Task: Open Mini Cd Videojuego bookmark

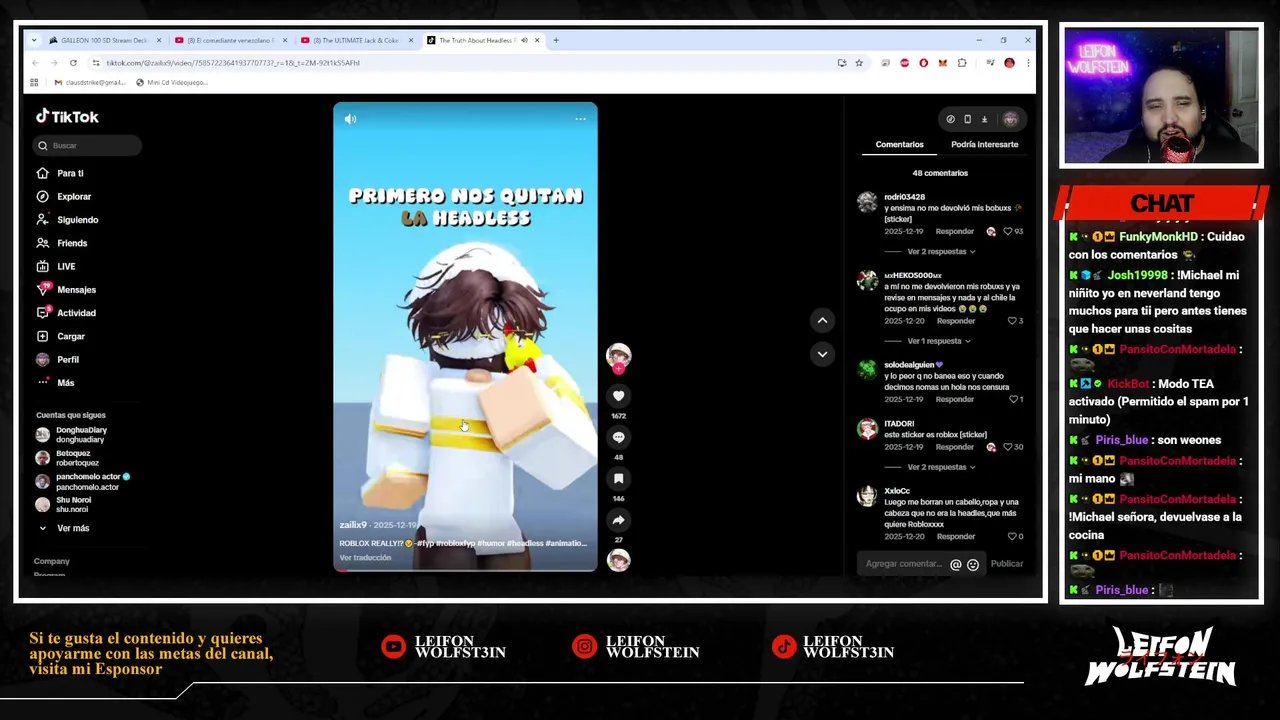Action: [171, 83]
